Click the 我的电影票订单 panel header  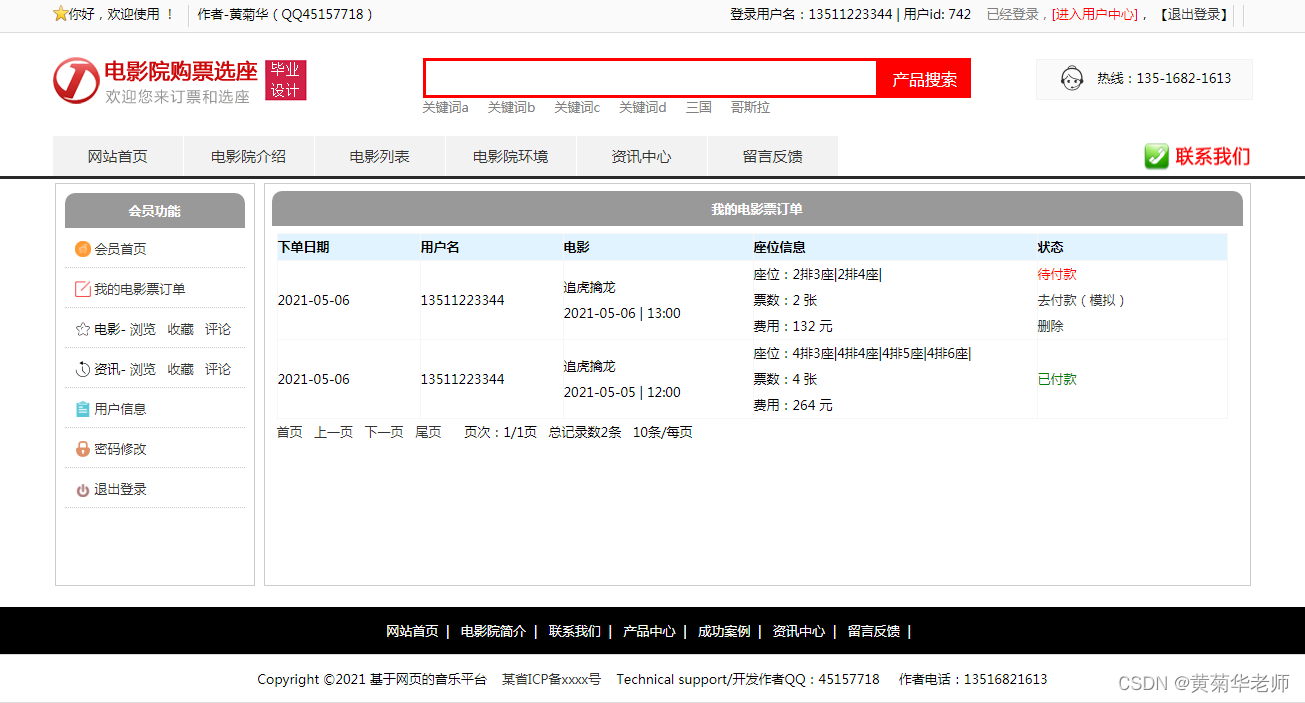(757, 209)
